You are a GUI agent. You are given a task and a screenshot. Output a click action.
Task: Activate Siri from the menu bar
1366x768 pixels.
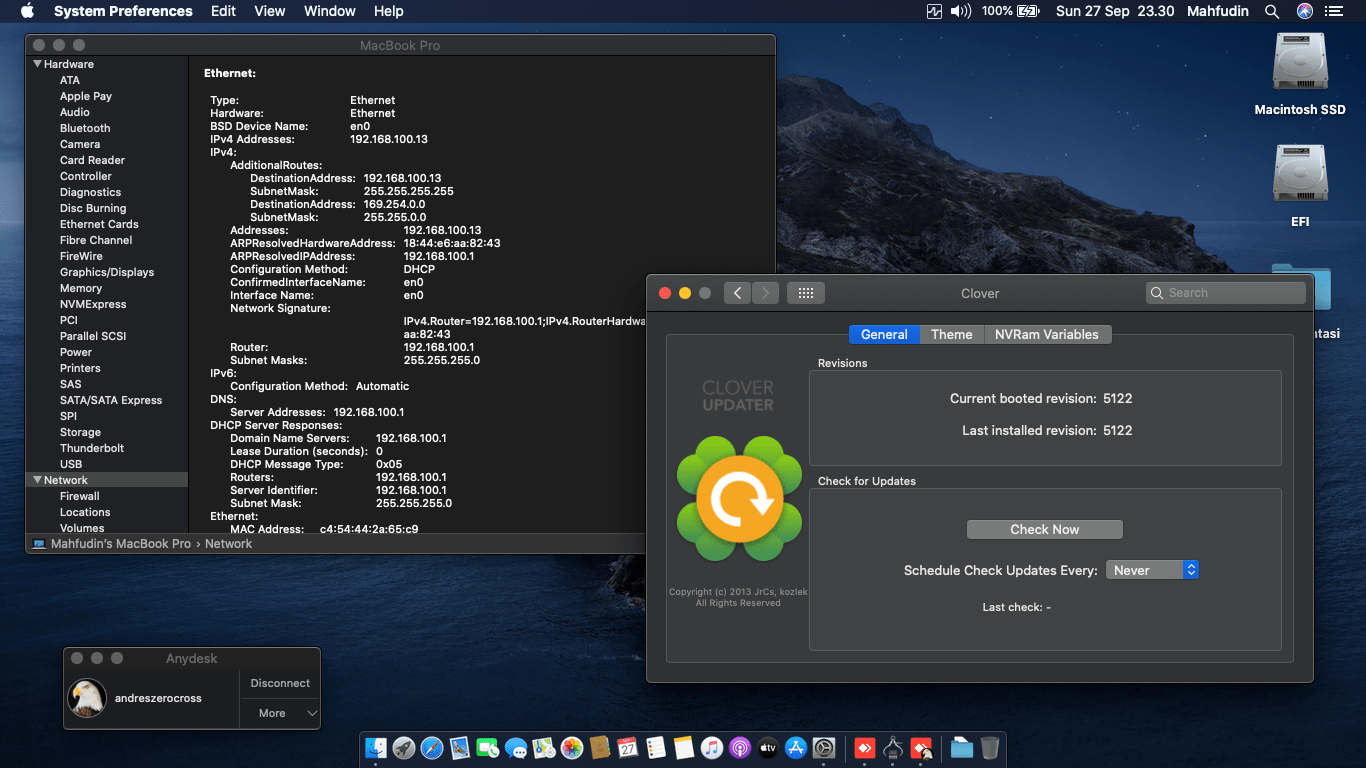pyautogui.click(x=1304, y=11)
